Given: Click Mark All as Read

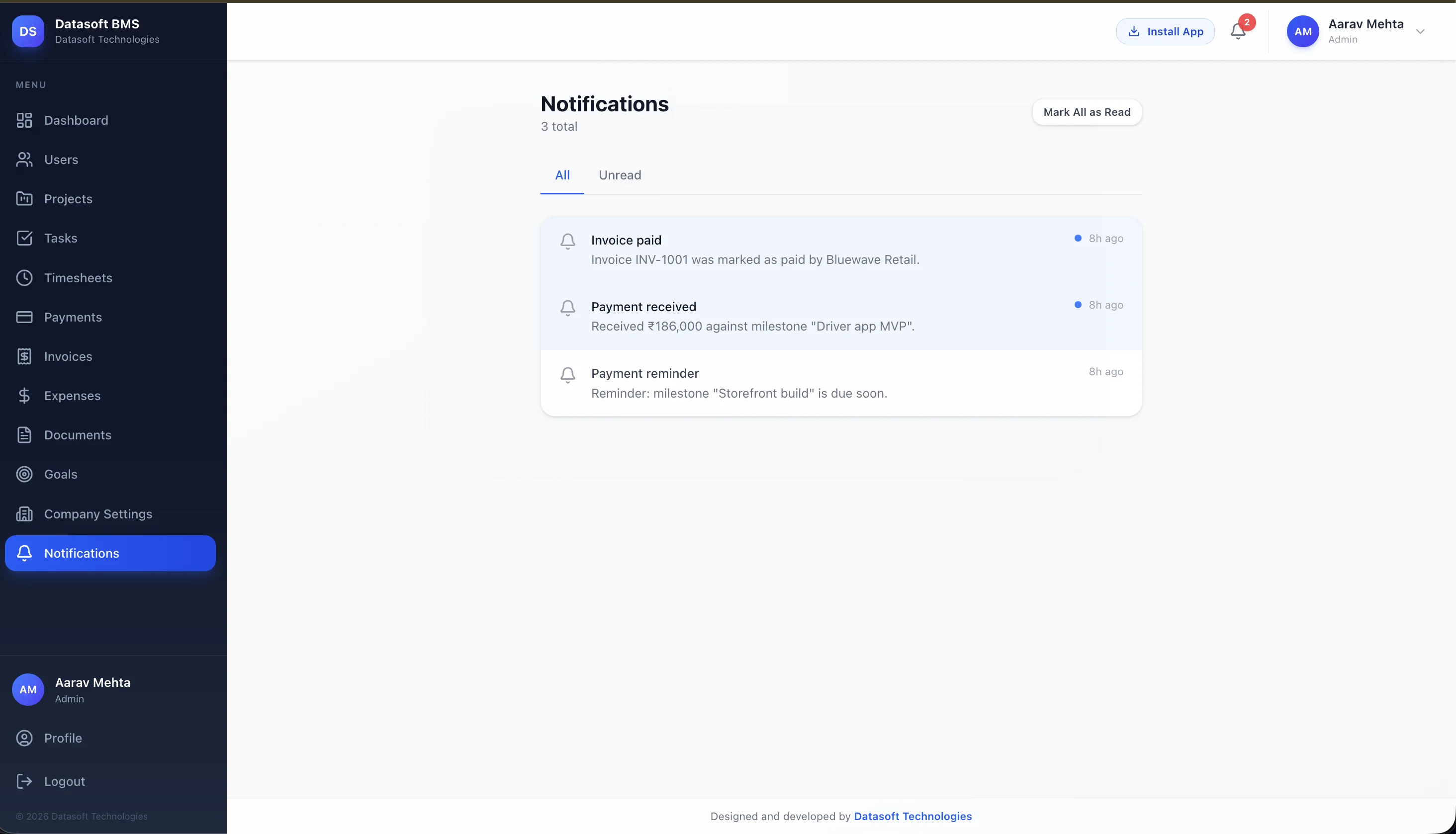Looking at the screenshot, I should [1087, 112].
